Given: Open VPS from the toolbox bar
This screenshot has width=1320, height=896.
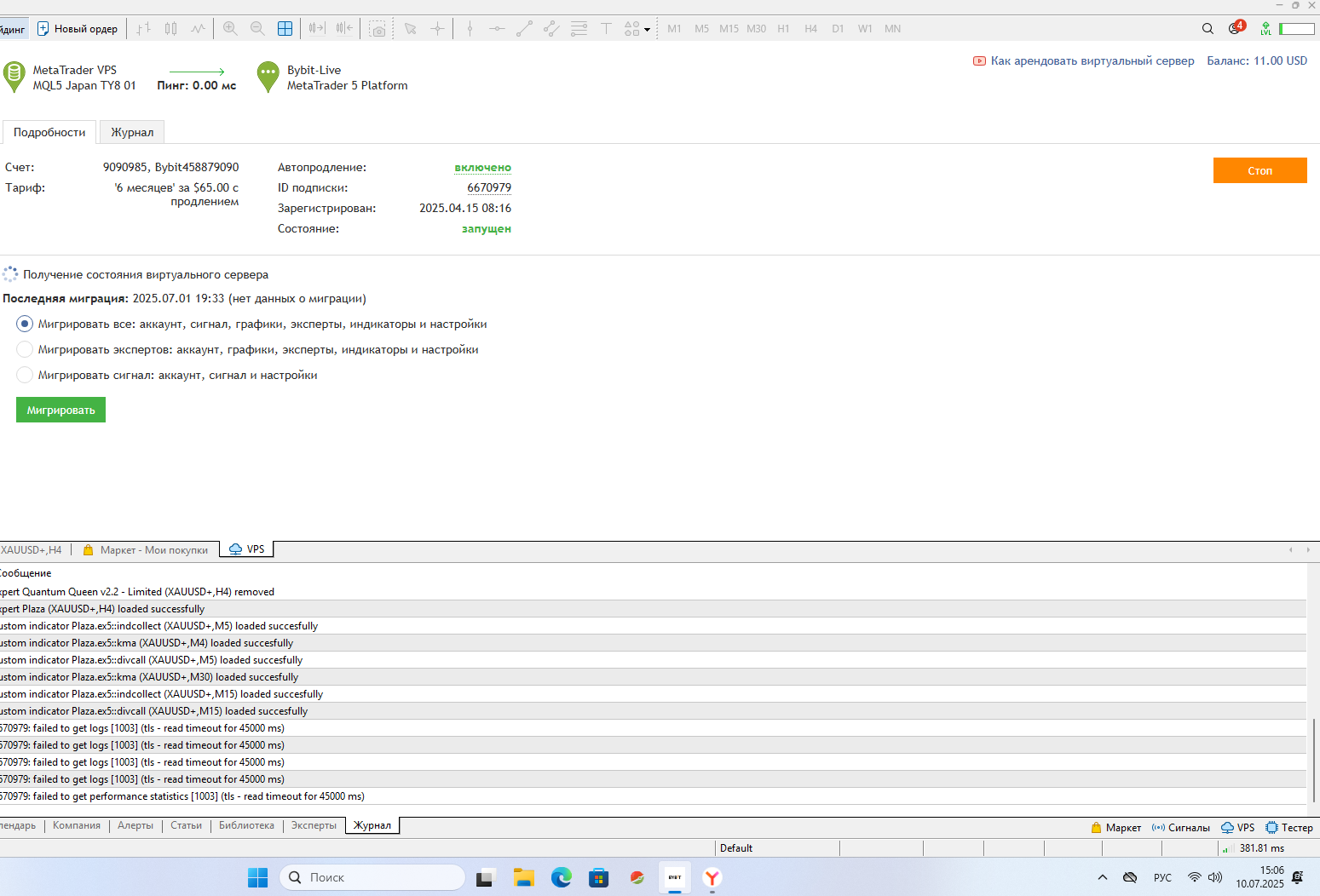Looking at the screenshot, I should [1237, 828].
